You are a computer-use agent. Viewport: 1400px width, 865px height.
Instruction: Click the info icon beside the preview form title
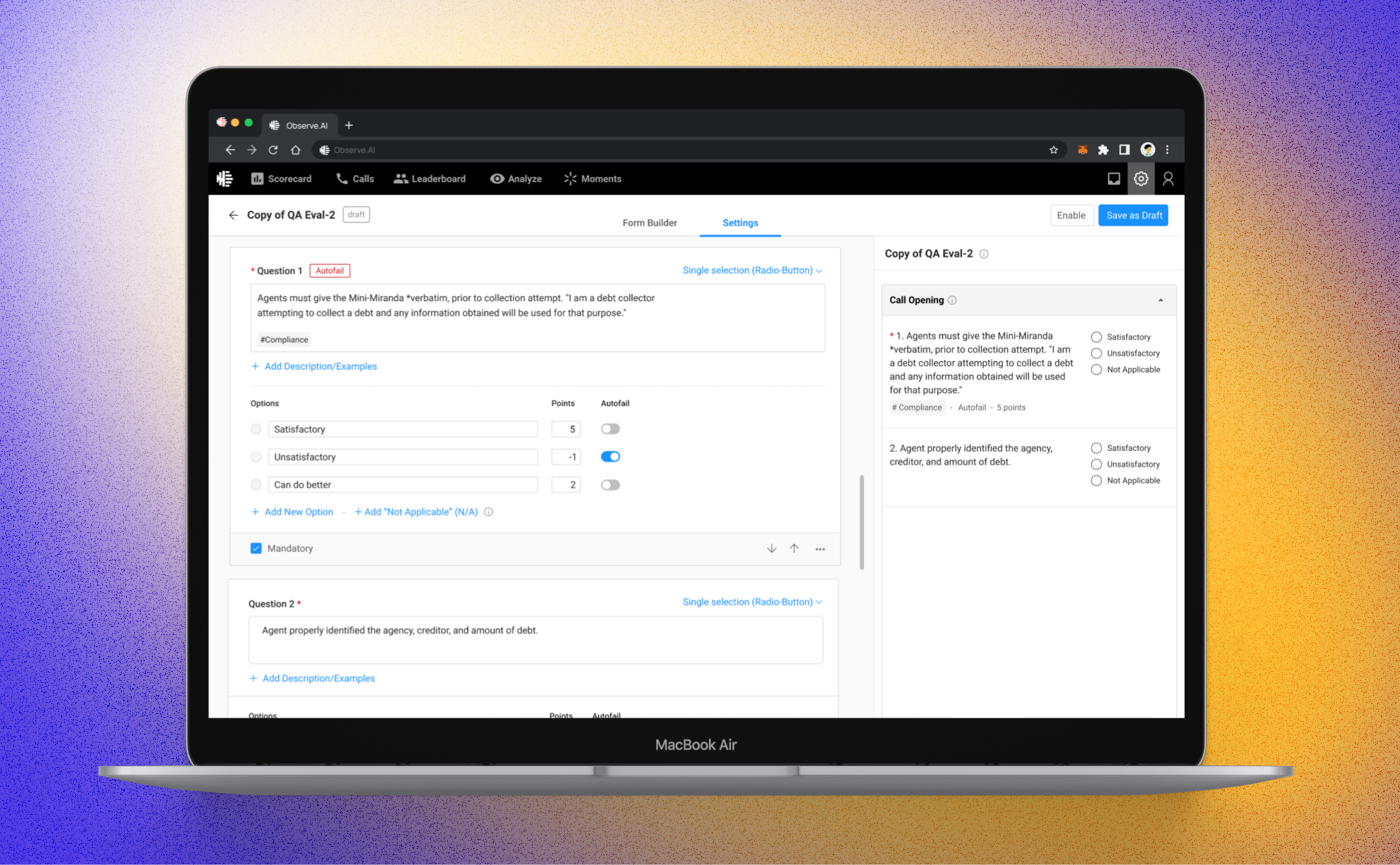pyautogui.click(x=983, y=254)
